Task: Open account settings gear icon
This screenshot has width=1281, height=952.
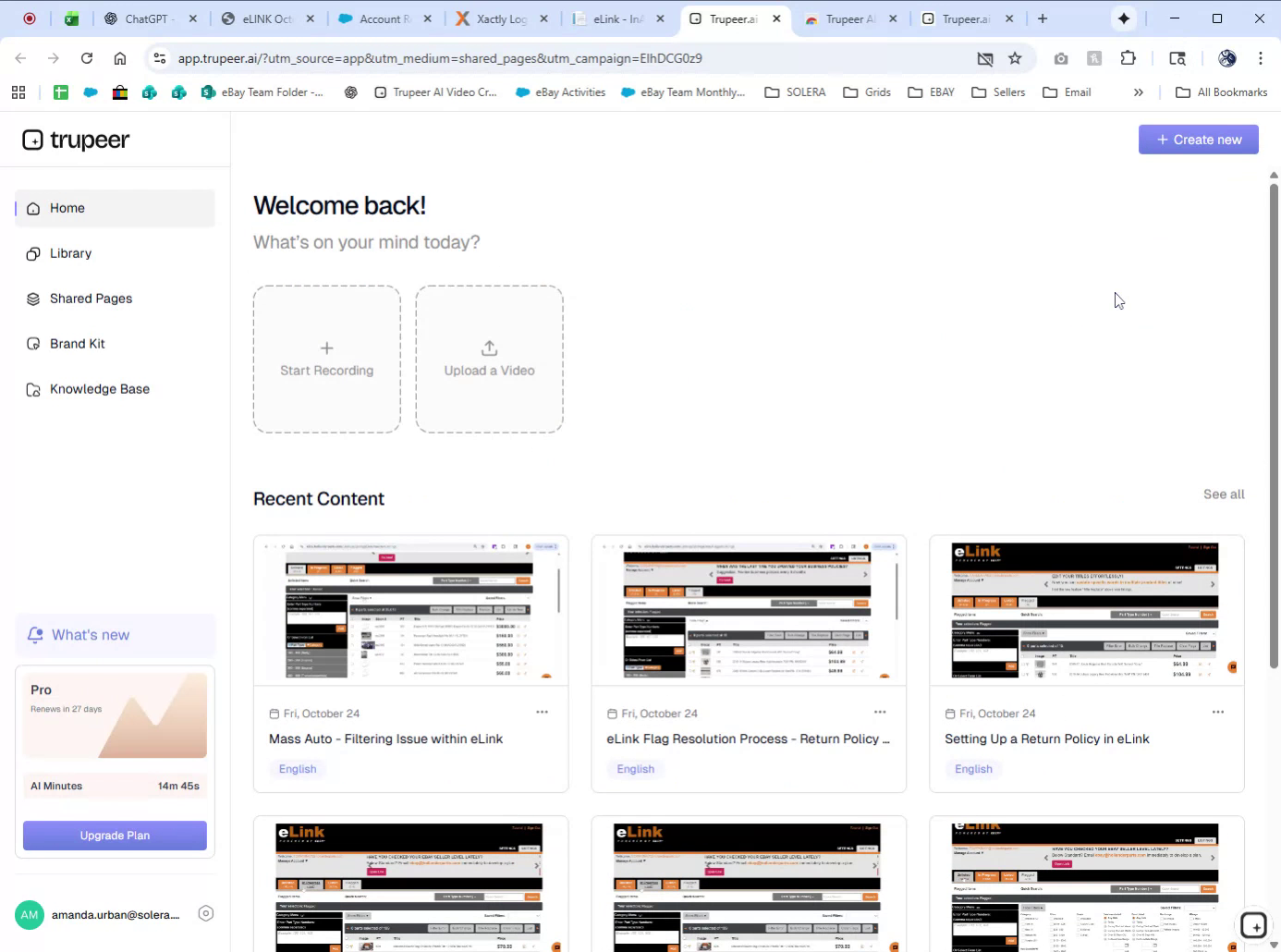Action: click(206, 913)
